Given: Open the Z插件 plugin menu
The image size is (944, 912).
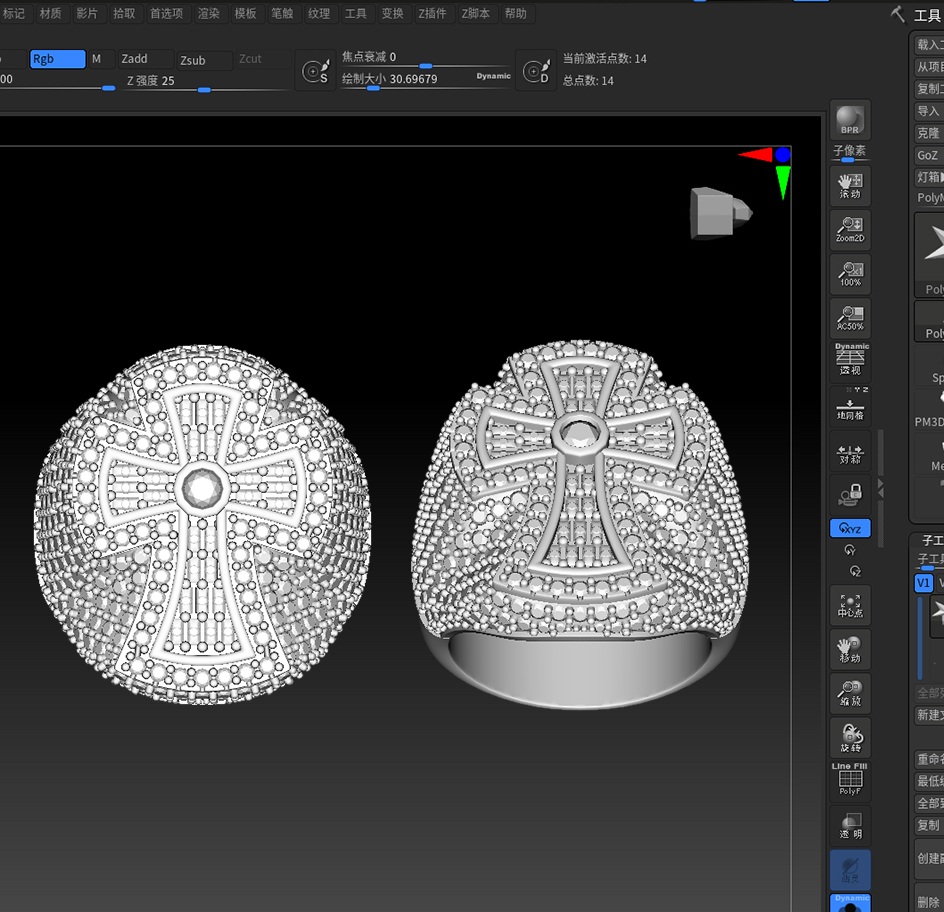Looking at the screenshot, I should click(x=432, y=14).
